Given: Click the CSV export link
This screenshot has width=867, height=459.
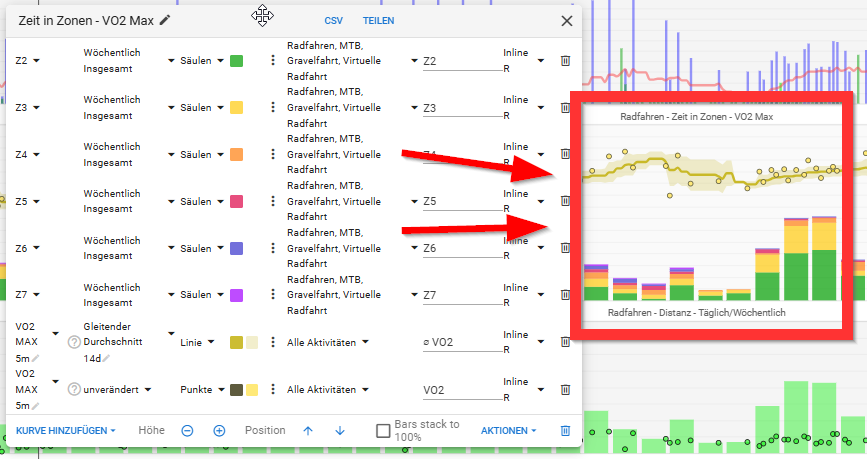Looking at the screenshot, I should tap(333, 20).
